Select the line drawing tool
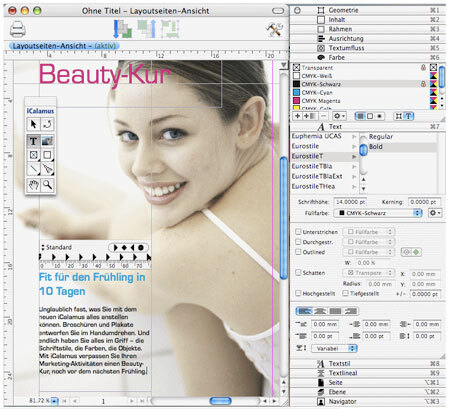 click(33, 169)
